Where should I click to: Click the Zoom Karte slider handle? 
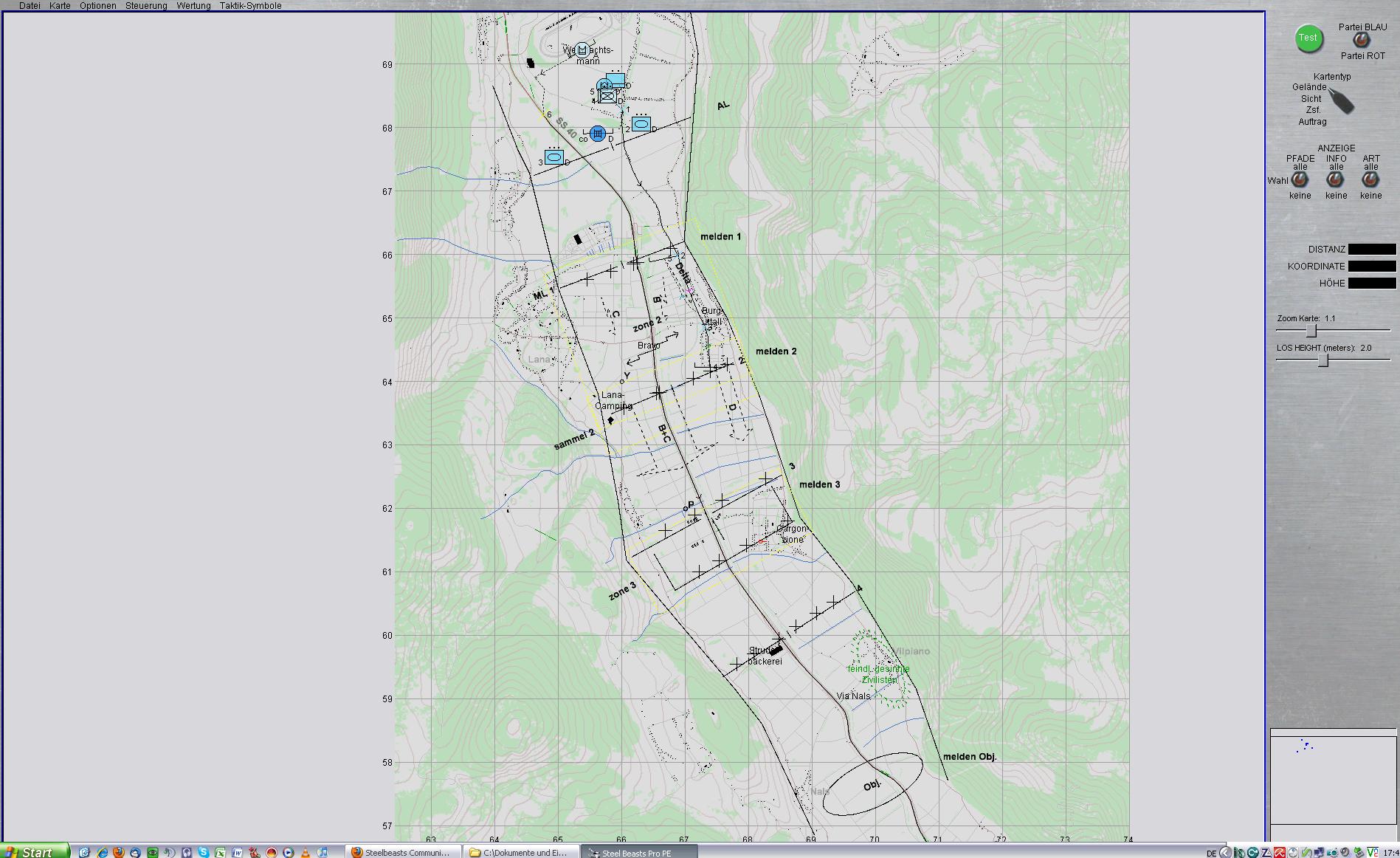point(1311,331)
